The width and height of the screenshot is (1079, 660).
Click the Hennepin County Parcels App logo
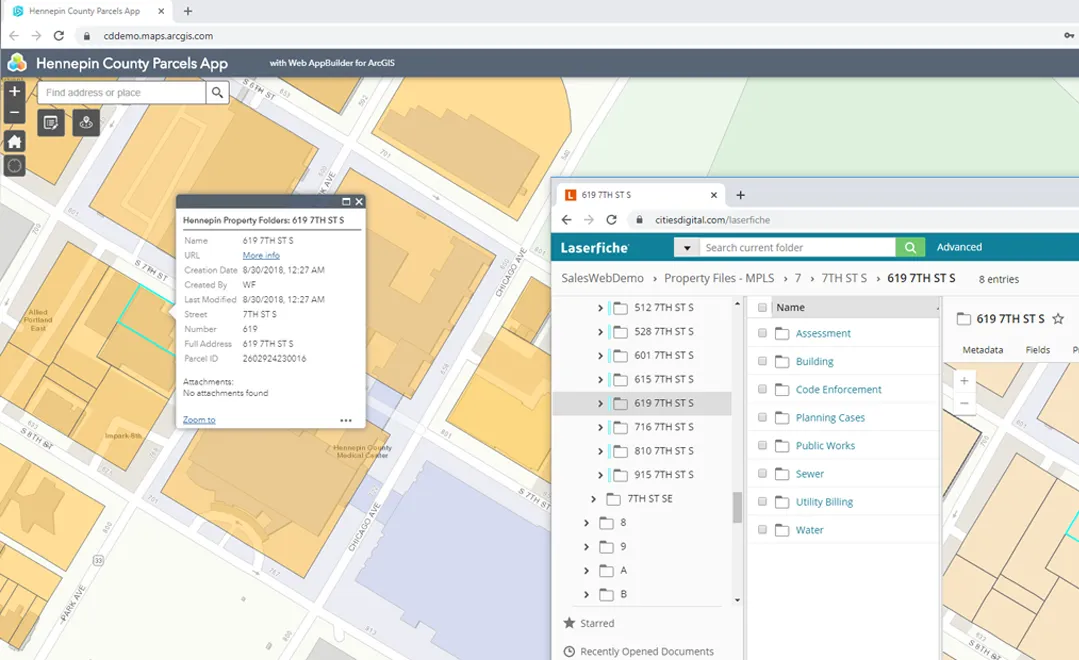tap(17, 63)
